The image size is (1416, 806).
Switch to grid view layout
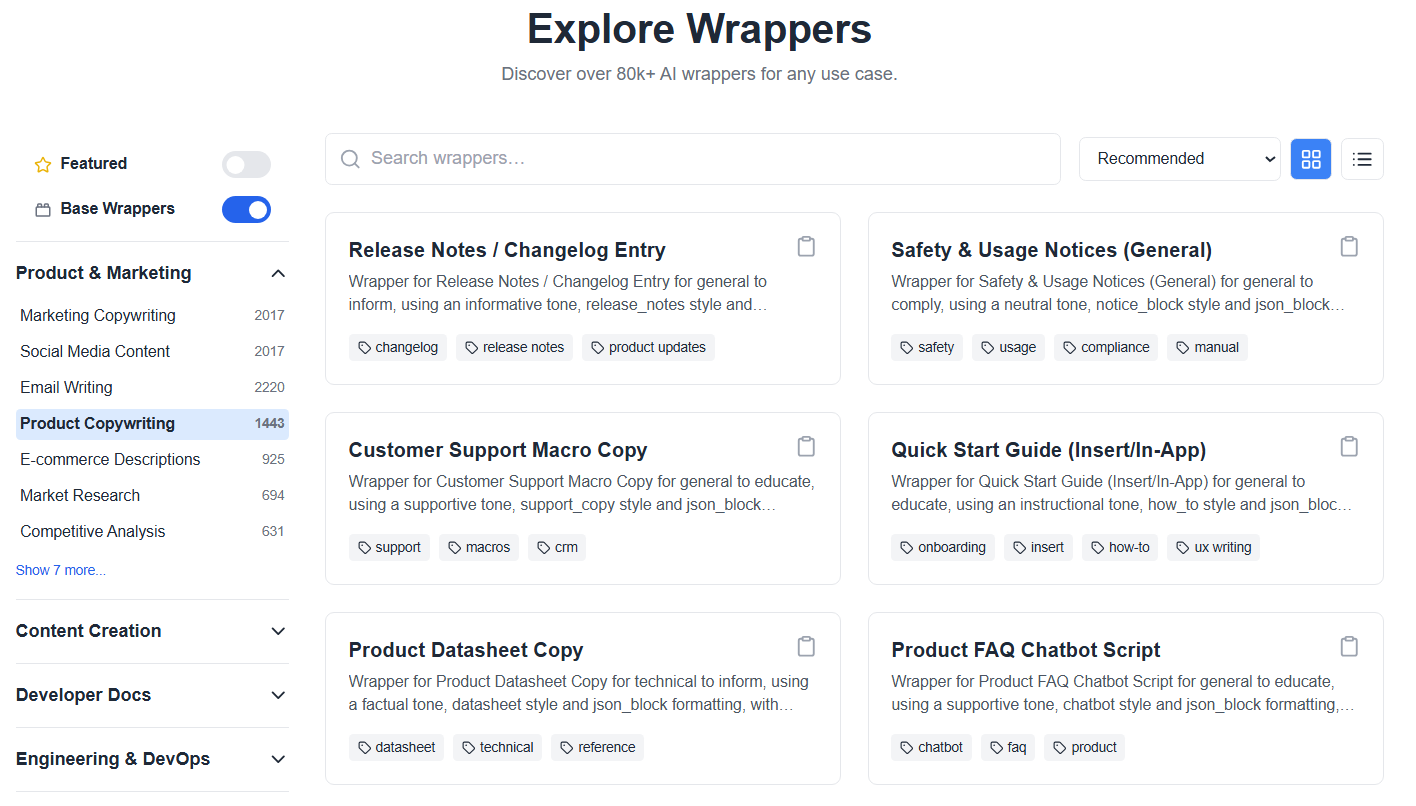[x=1310, y=158]
